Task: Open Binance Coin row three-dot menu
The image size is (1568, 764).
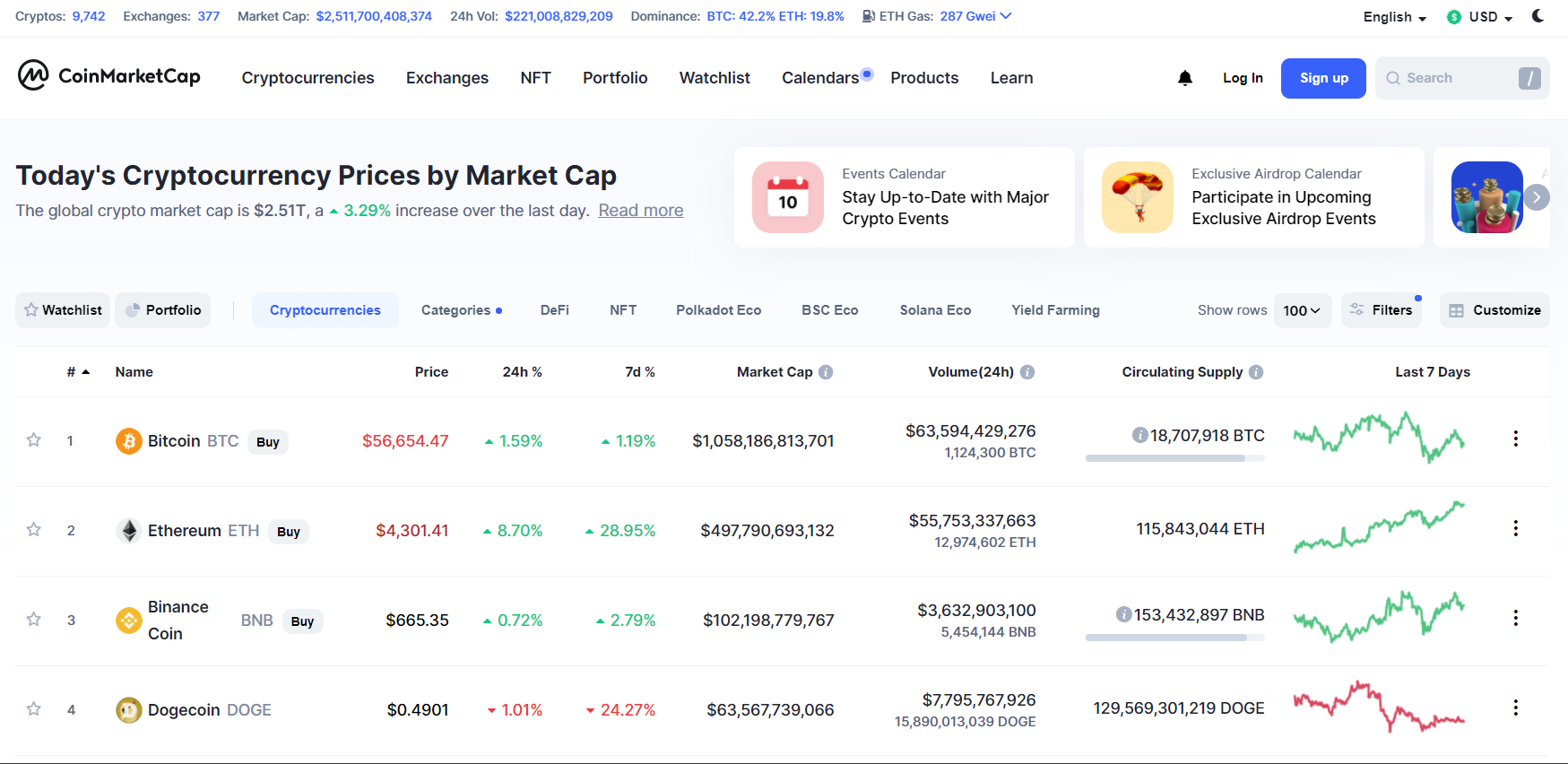Action: [x=1516, y=618]
